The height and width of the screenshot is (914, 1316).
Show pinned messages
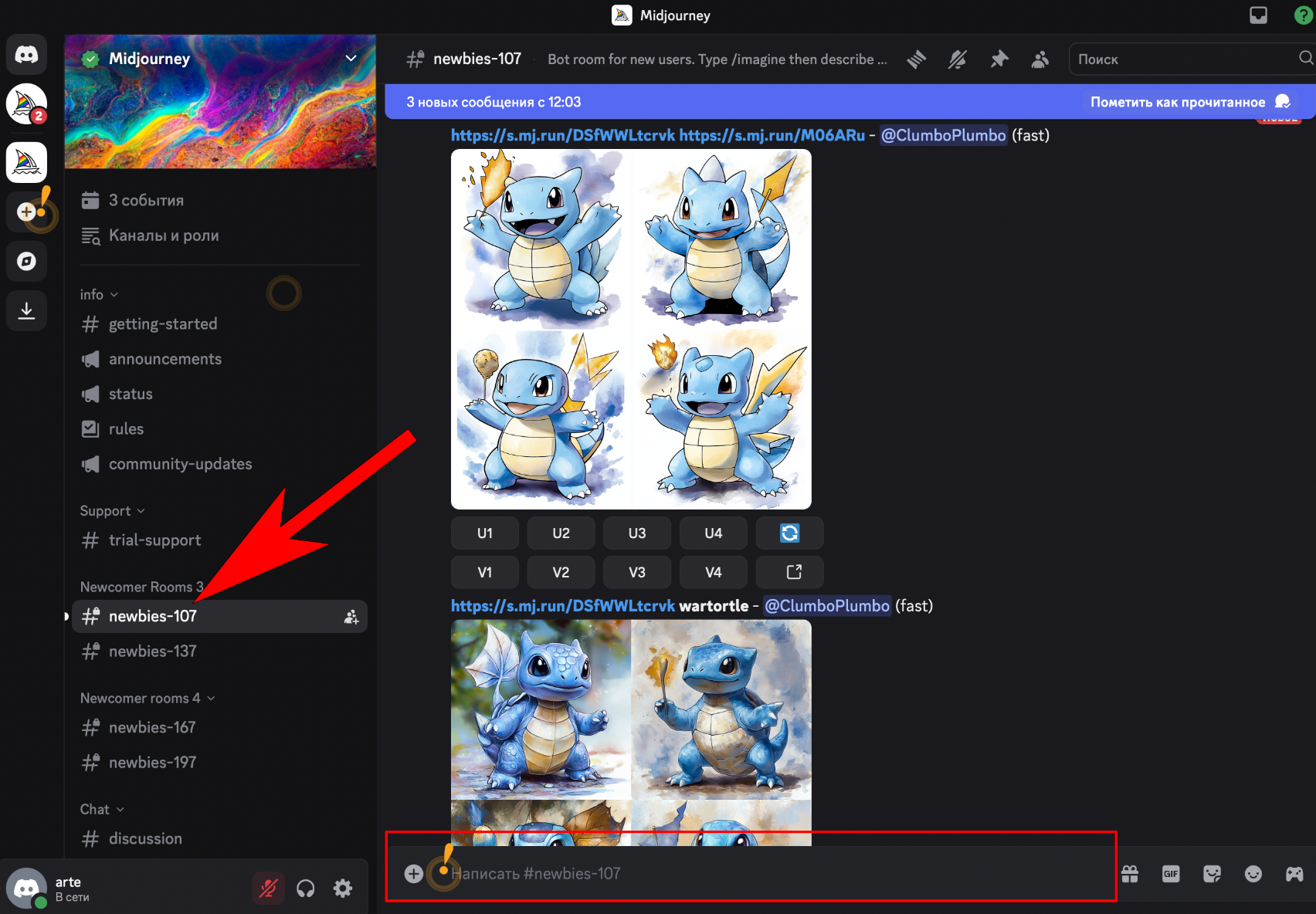[x=999, y=59]
